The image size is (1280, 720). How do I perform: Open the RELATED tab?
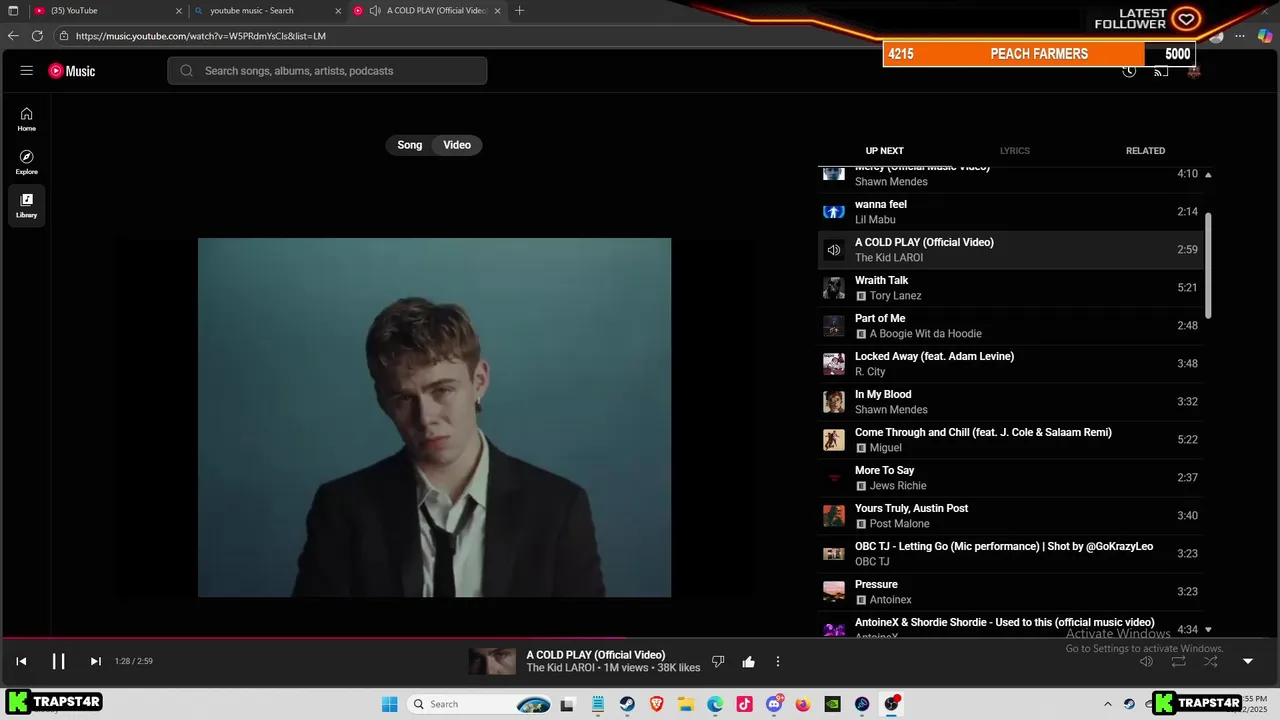point(1145,151)
